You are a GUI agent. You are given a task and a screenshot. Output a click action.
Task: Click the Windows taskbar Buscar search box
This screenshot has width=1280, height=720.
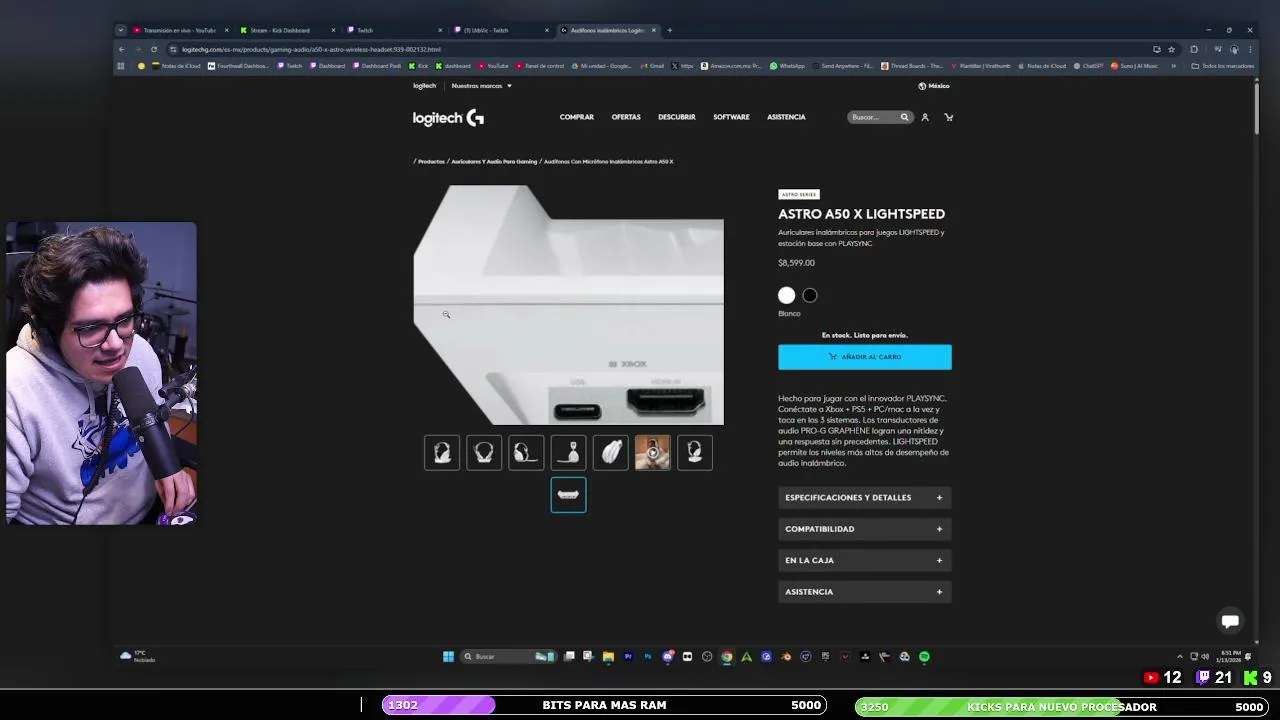point(508,657)
